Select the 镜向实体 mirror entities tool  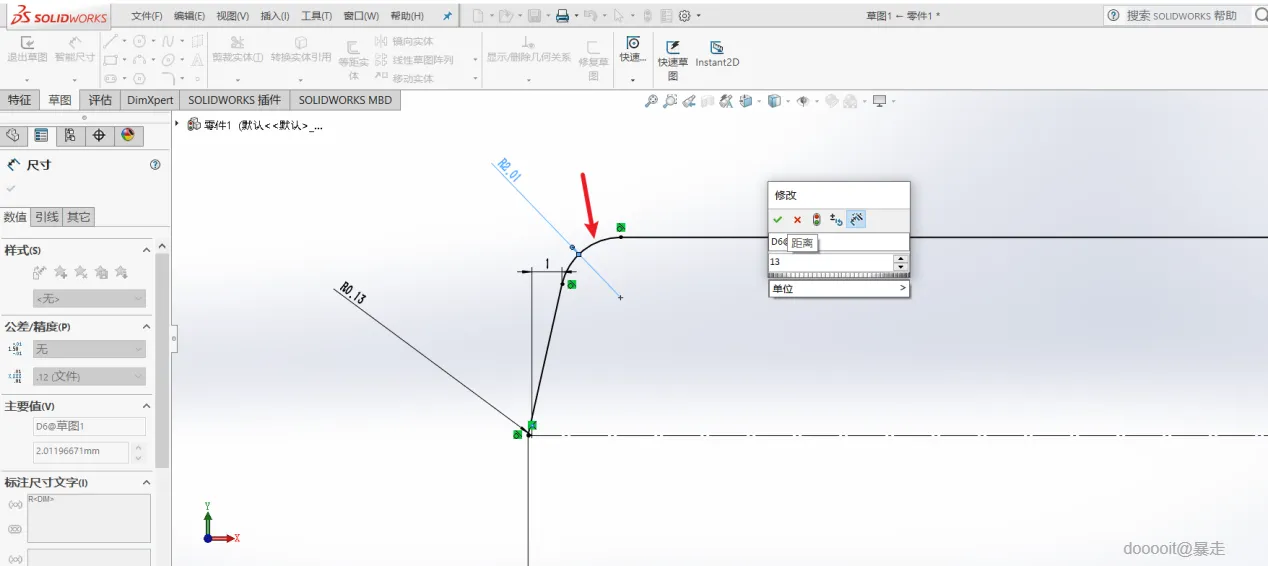coord(405,41)
